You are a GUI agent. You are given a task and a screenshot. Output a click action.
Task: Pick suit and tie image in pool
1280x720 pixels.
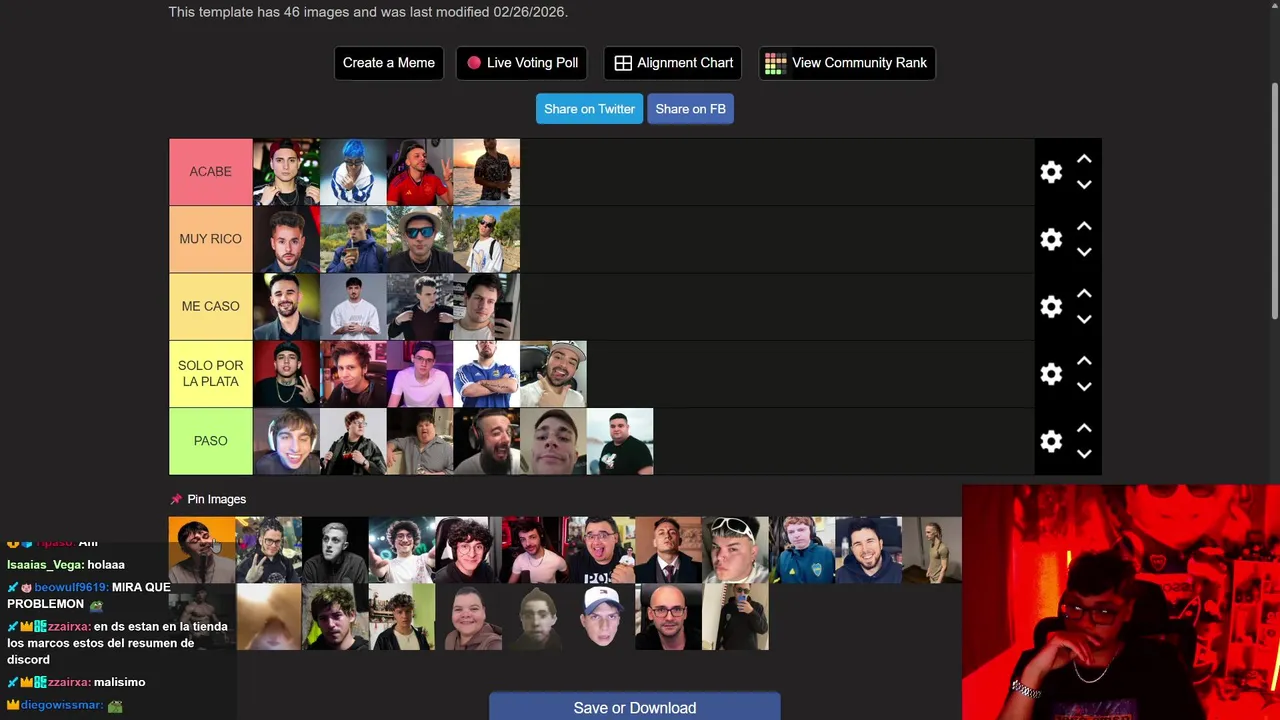tap(668, 550)
